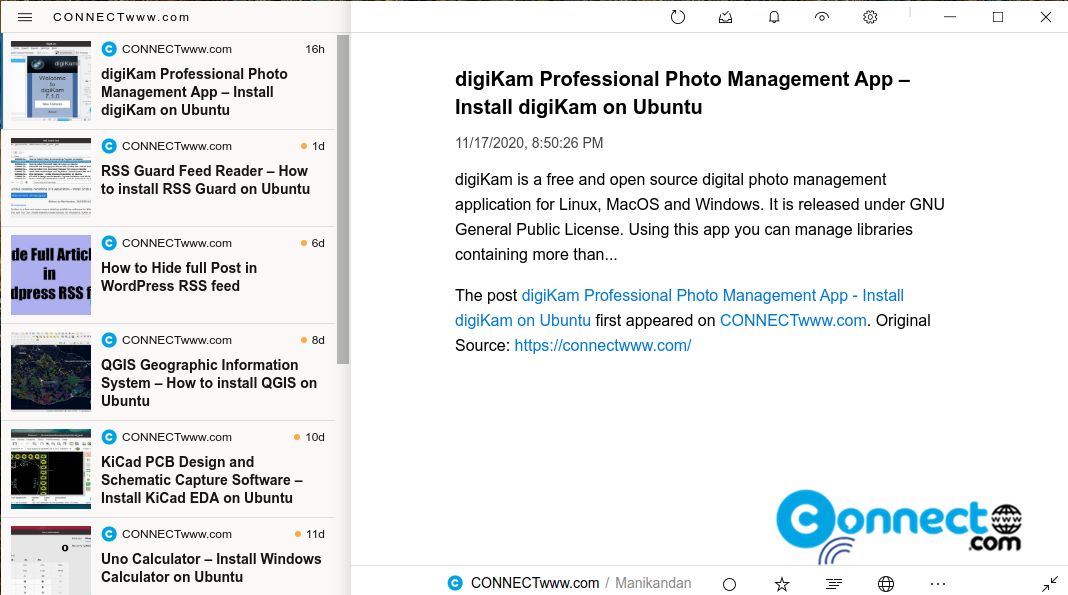Click the article headline in reading pane
This screenshot has height=595, width=1068.
point(682,93)
